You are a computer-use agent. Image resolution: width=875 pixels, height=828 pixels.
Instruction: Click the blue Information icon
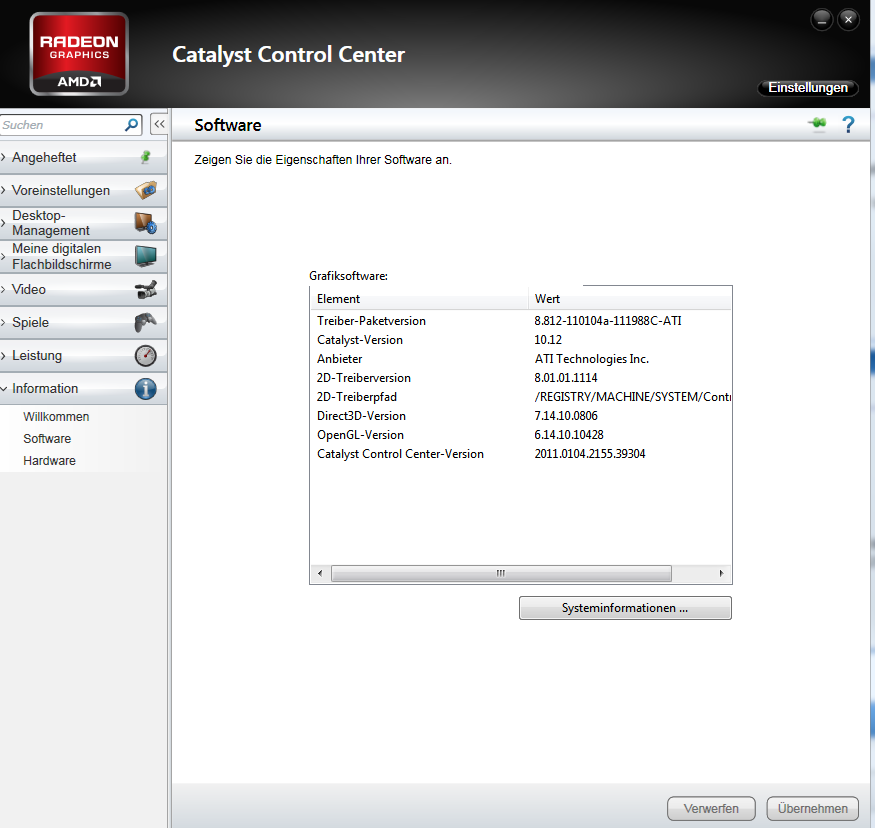click(x=146, y=388)
